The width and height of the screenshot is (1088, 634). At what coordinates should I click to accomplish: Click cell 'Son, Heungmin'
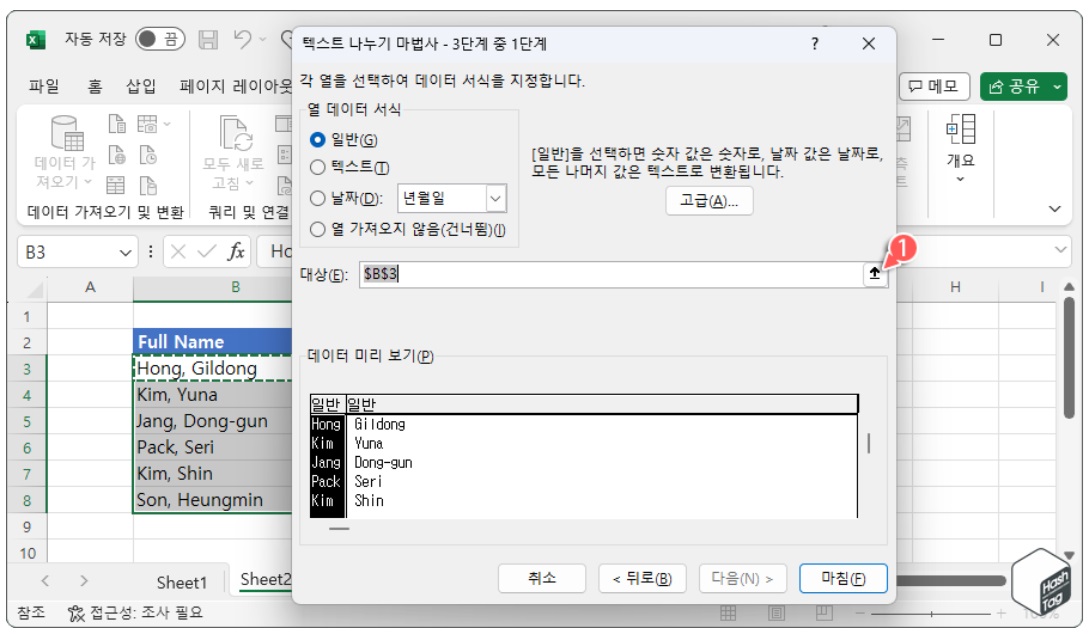tap(212, 500)
